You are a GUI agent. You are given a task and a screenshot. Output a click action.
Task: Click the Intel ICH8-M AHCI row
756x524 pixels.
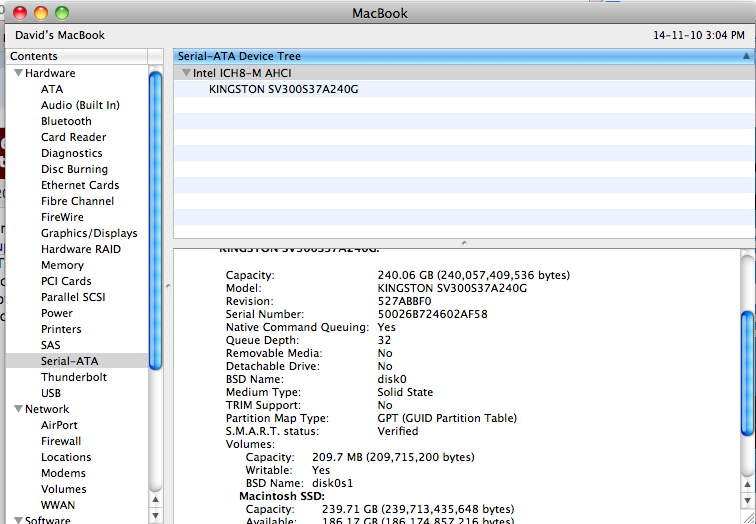click(464, 73)
